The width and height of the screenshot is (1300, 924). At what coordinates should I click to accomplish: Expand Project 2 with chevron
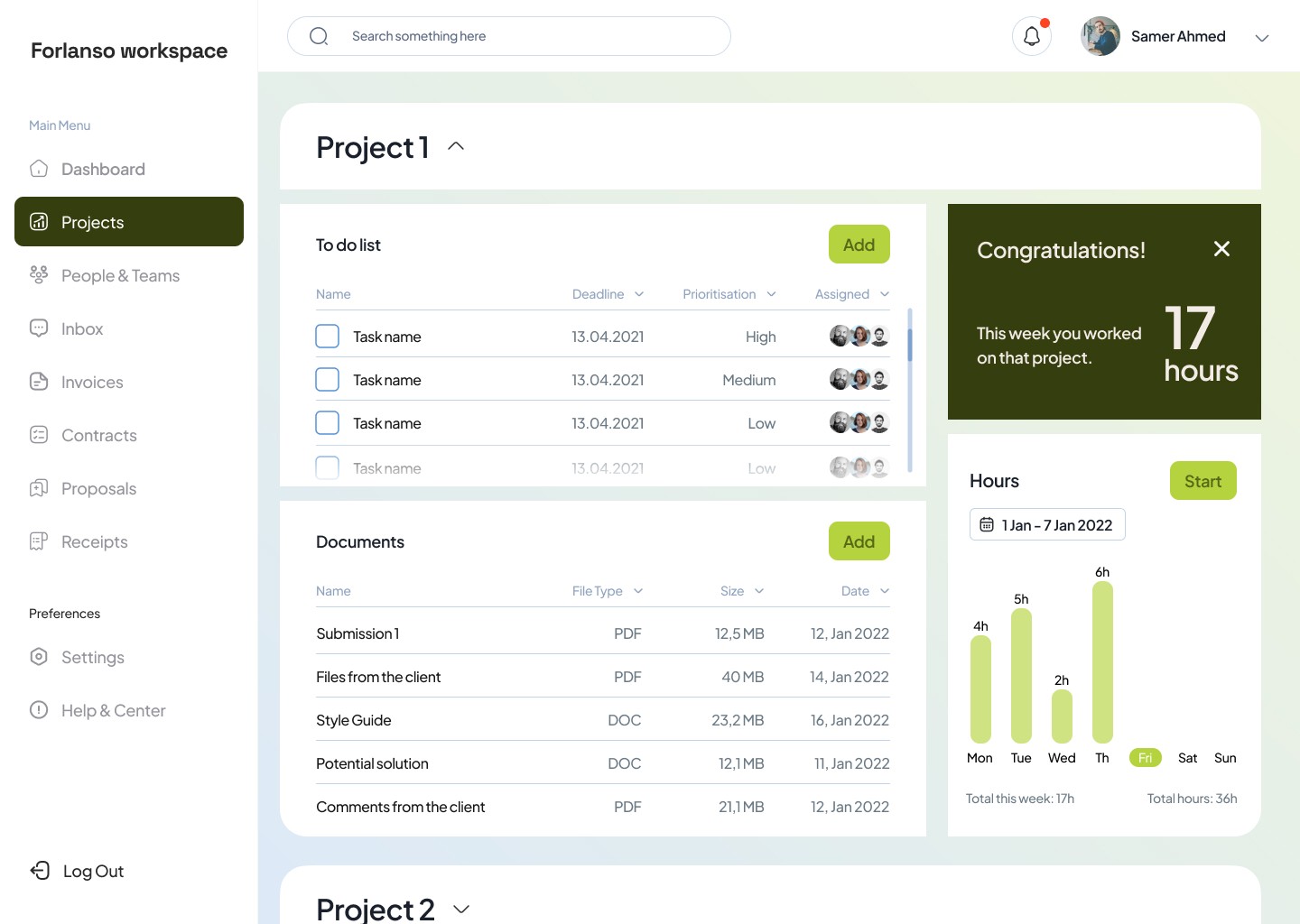pos(461,909)
